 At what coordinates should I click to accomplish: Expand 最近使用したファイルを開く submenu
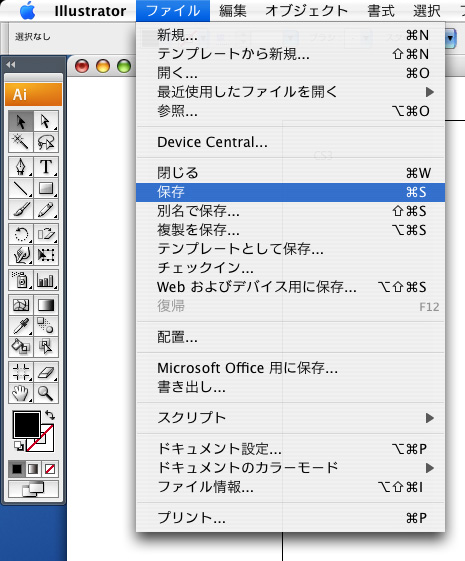(x=290, y=92)
